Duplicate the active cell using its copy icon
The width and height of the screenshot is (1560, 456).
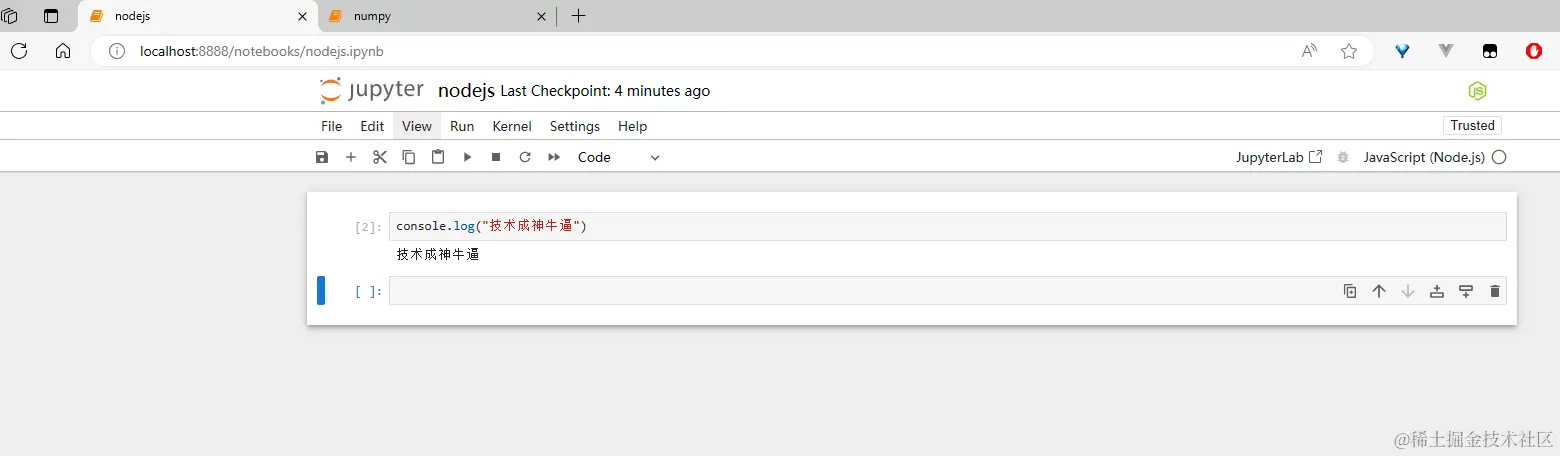pos(1350,291)
